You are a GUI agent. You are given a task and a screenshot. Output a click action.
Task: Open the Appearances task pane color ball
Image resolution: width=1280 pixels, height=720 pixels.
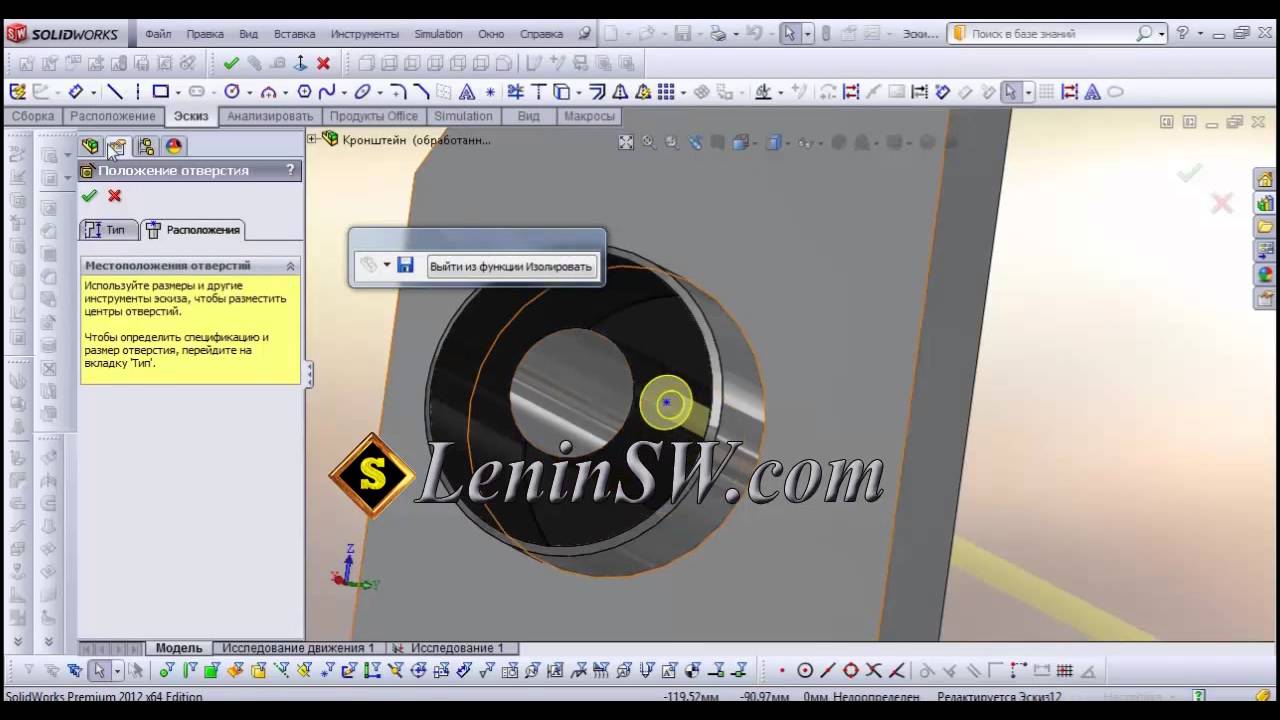1265,273
